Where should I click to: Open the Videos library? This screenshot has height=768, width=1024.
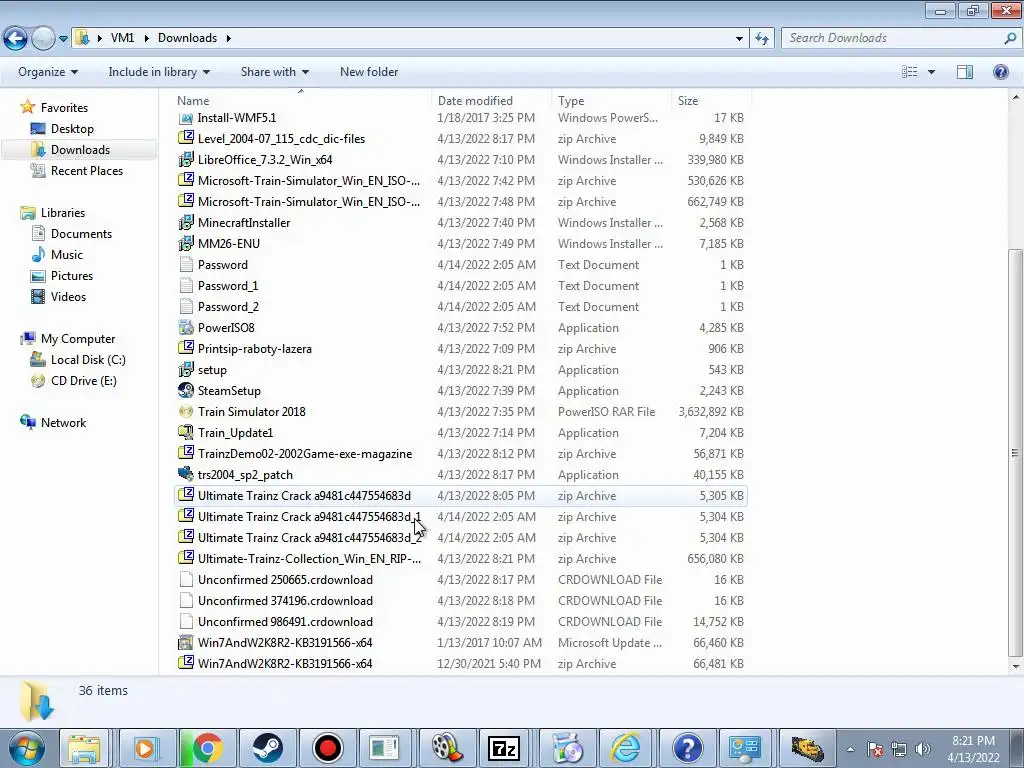pos(68,296)
